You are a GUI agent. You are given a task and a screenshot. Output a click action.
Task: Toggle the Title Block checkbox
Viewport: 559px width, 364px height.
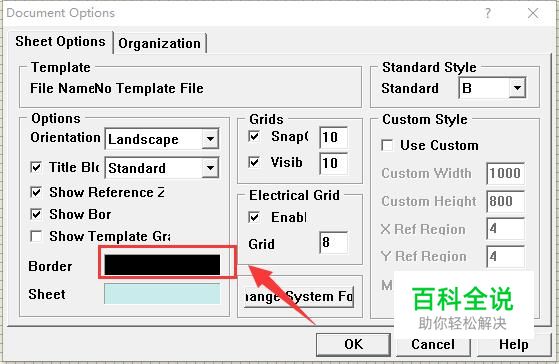pyautogui.click(x=36, y=167)
